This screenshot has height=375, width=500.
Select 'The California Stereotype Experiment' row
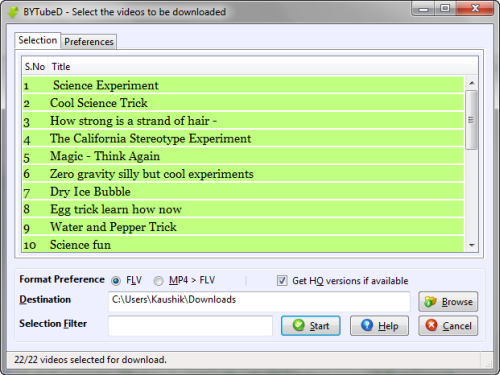coord(243,139)
